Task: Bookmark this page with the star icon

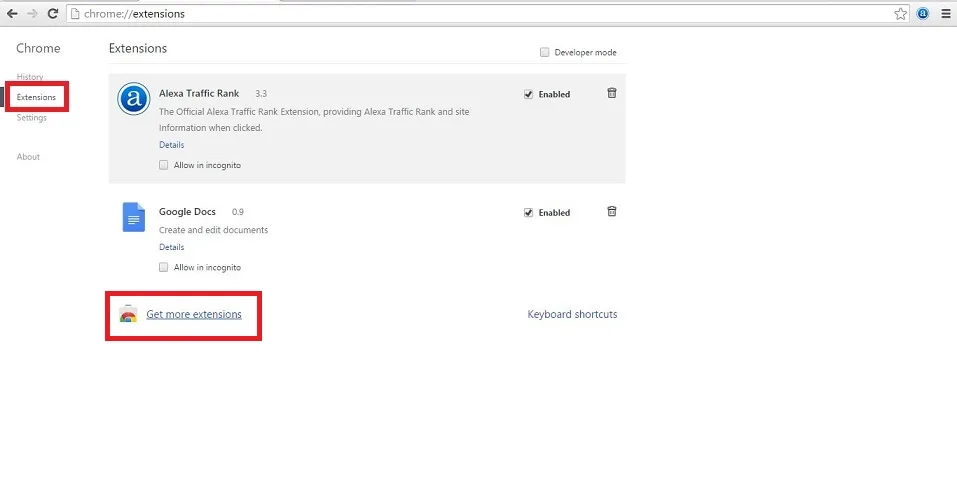Action: (x=900, y=14)
